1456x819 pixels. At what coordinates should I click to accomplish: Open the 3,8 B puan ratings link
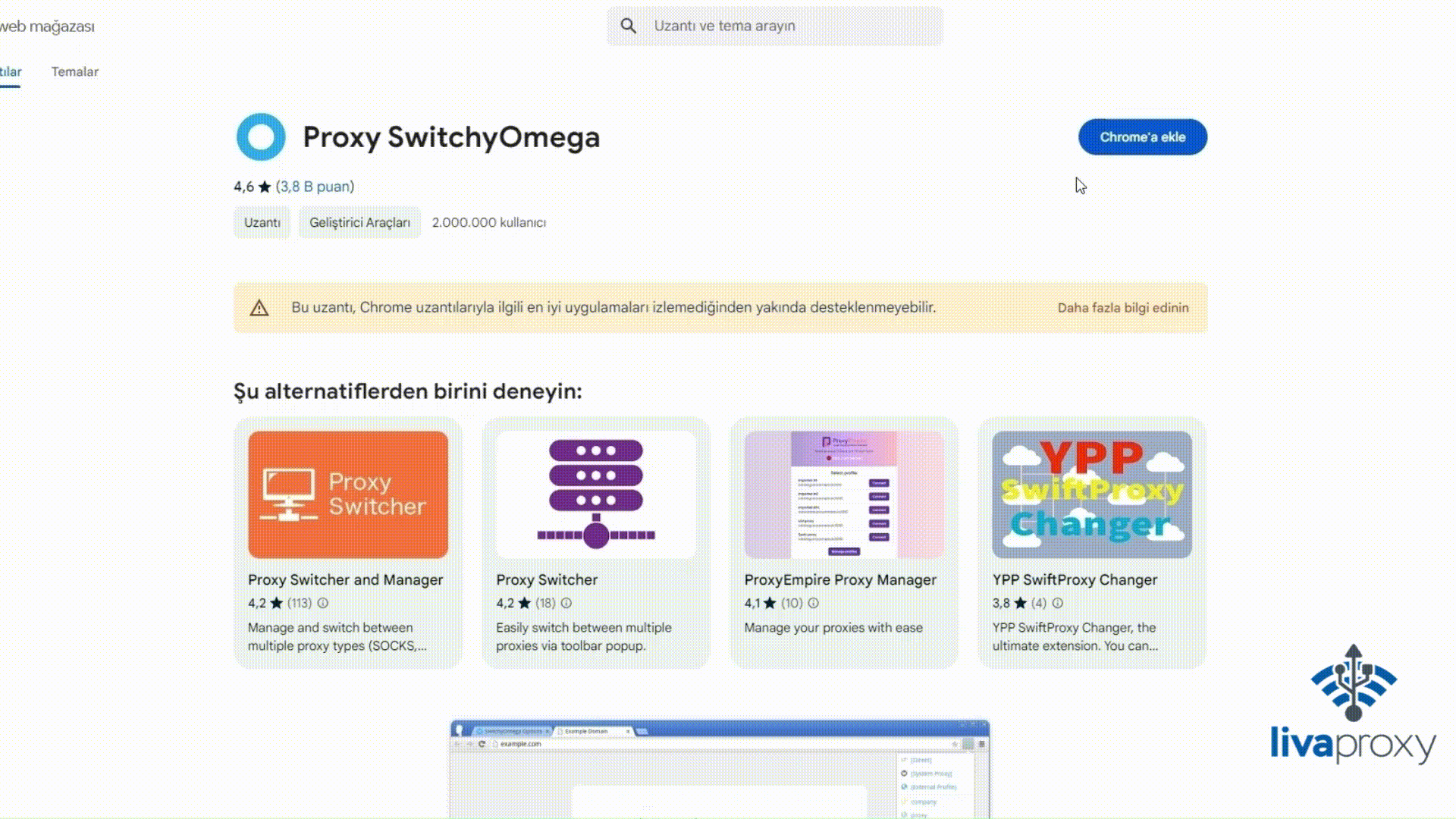[x=315, y=187]
